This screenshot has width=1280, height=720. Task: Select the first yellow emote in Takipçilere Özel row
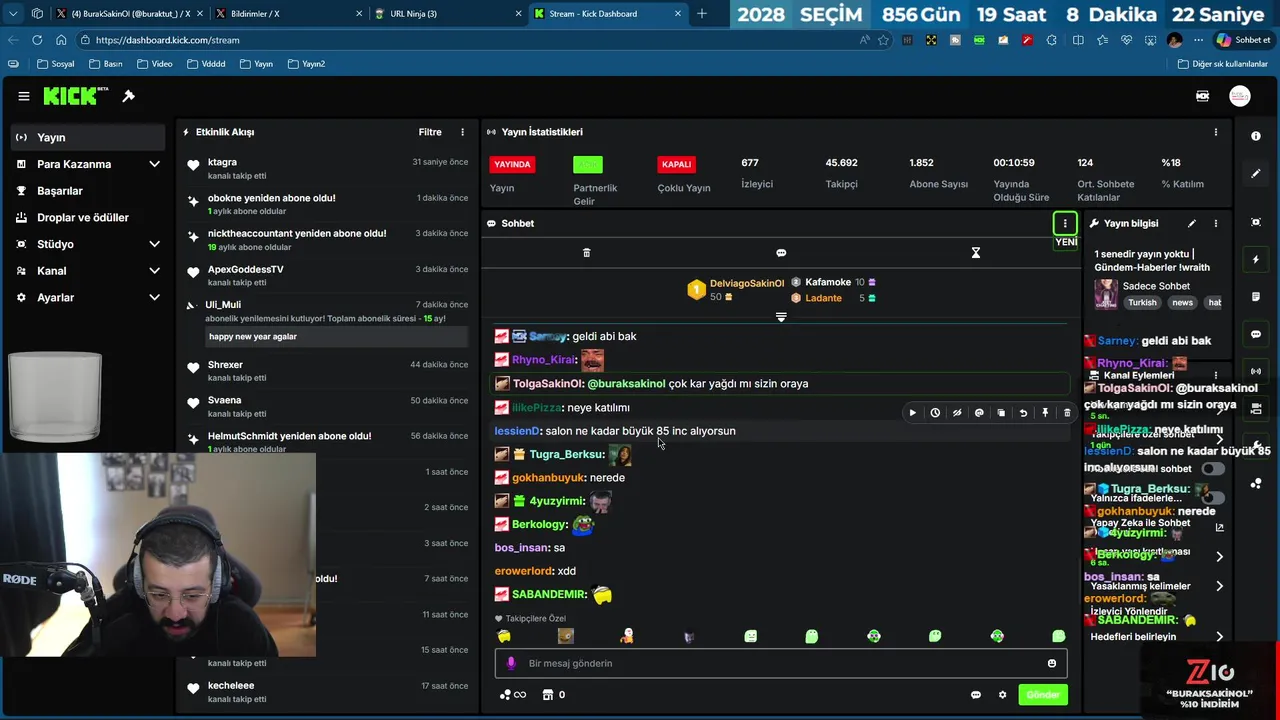coord(504,636)
